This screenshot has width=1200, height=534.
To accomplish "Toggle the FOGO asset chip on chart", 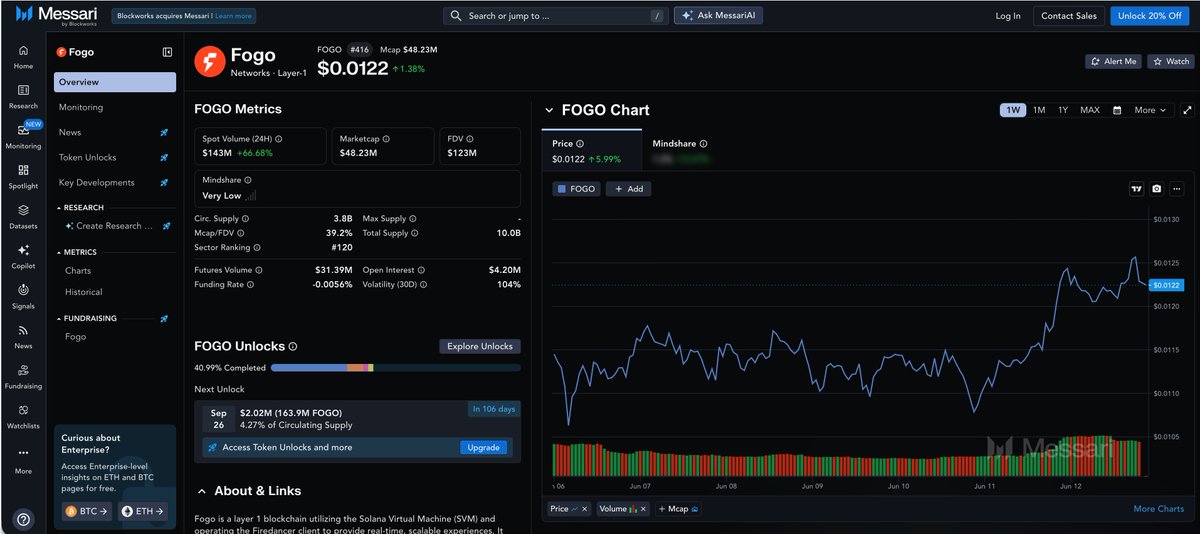I will point(577,188).
